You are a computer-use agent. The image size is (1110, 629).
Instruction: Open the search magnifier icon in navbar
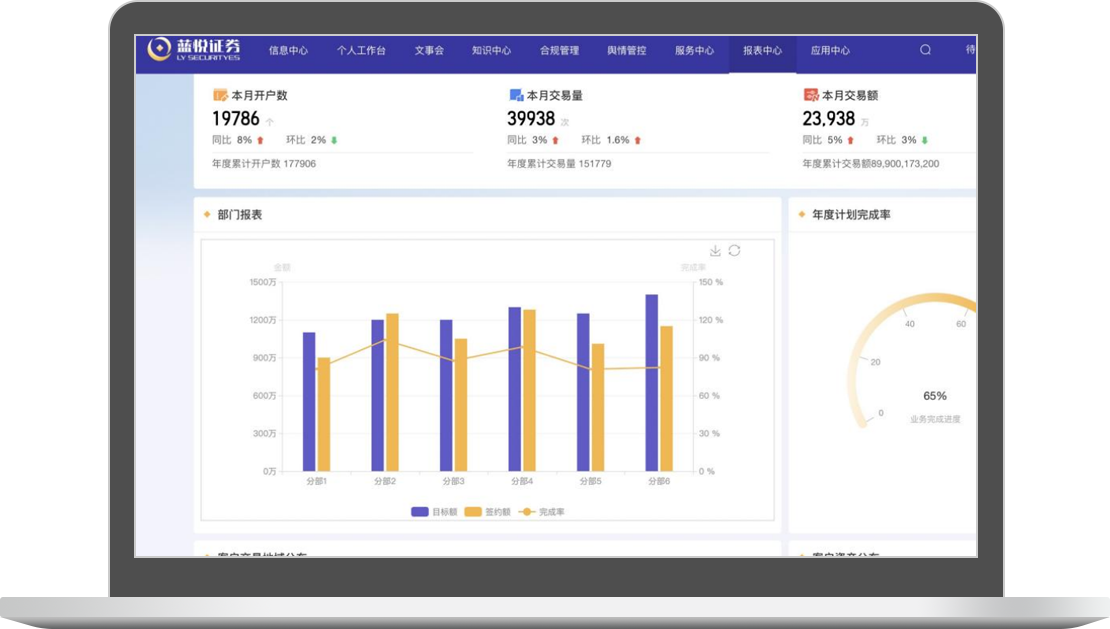click(925, 50)
